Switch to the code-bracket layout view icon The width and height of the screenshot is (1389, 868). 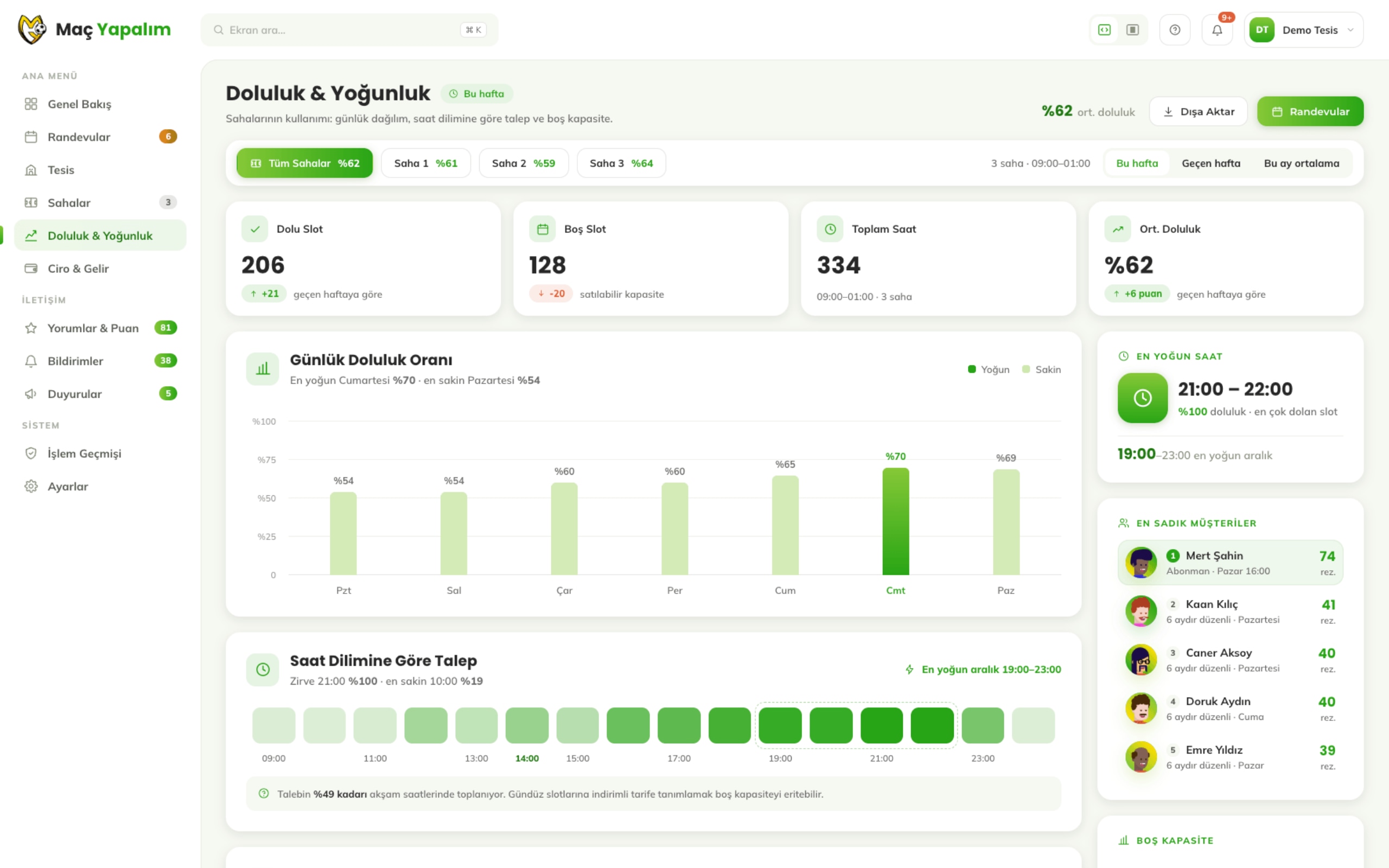[x=1104, y=30]
